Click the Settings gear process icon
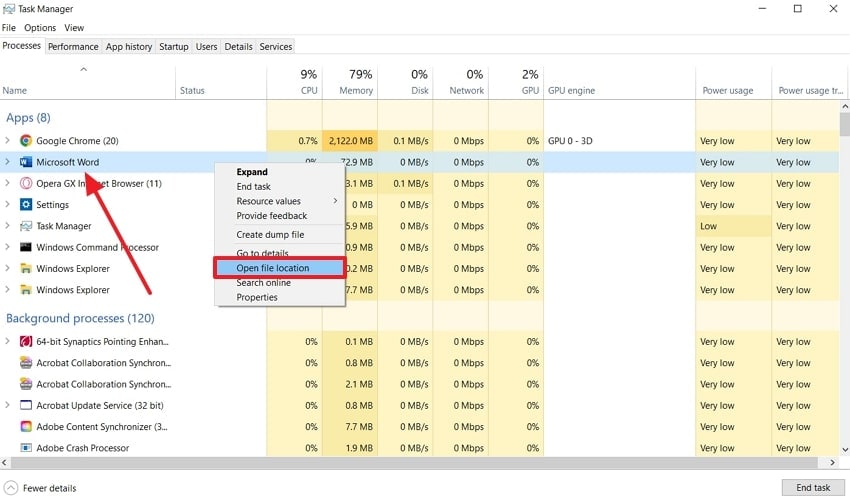Viewport: 850px width, 503px height. (x=26, y=205)
